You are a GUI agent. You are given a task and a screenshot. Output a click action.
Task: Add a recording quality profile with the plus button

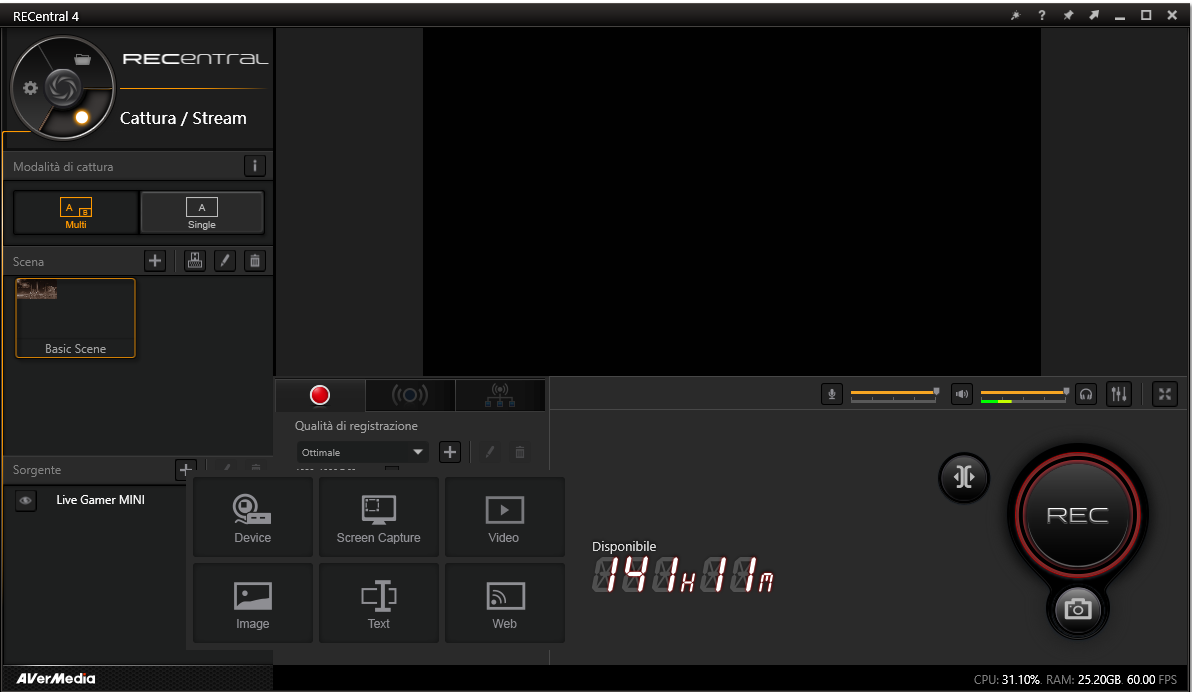[x=450, y=452]
